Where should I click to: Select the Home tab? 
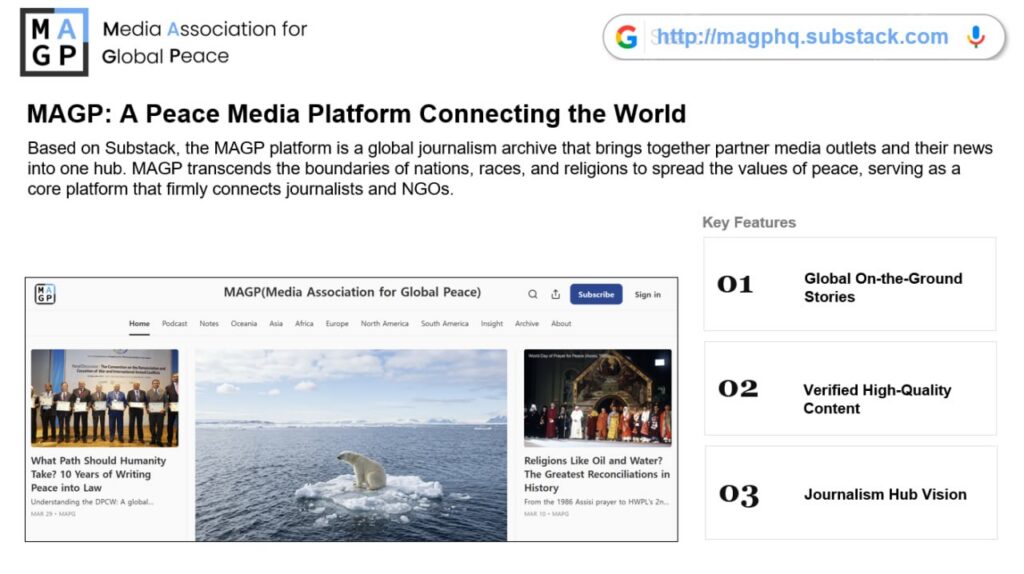[x=139, y=323]
